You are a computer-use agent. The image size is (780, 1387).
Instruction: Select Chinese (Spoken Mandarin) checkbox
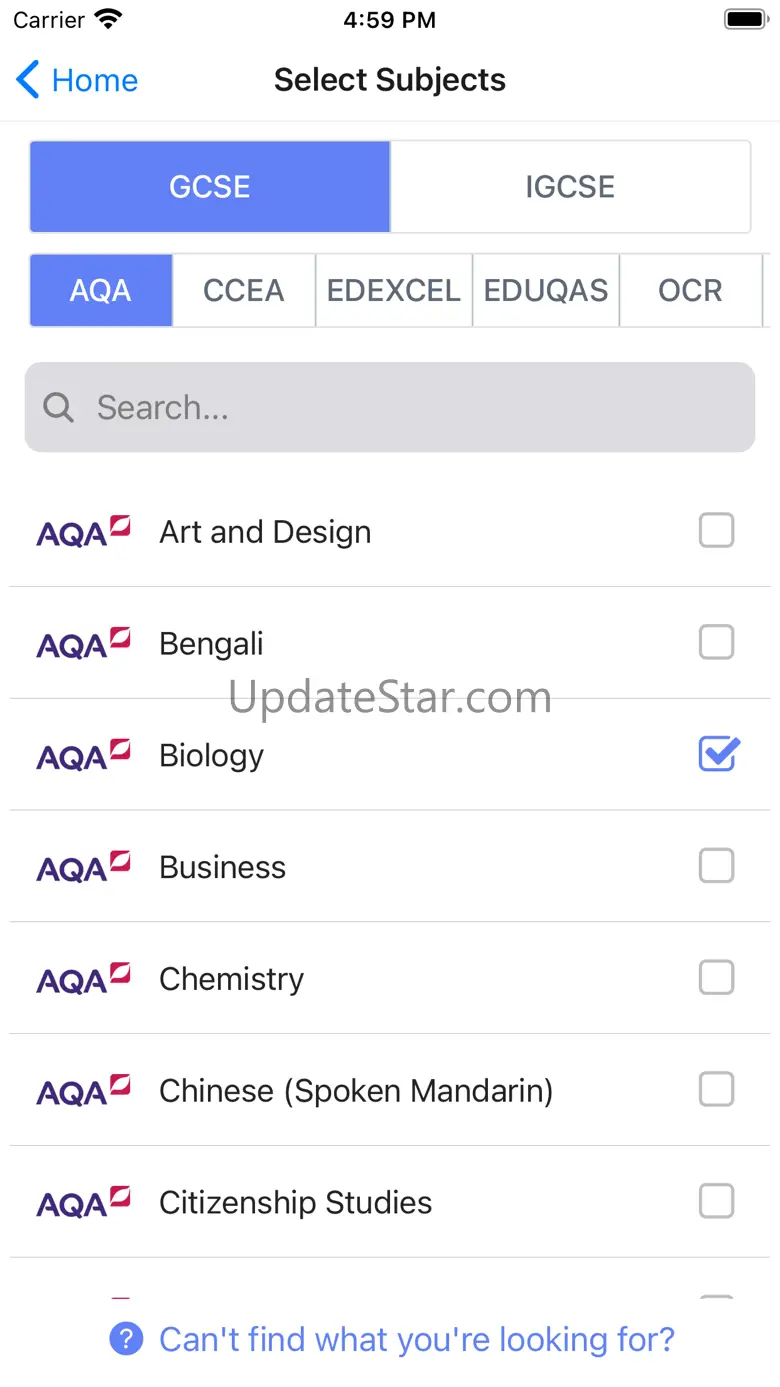[x=716, y=1090]
